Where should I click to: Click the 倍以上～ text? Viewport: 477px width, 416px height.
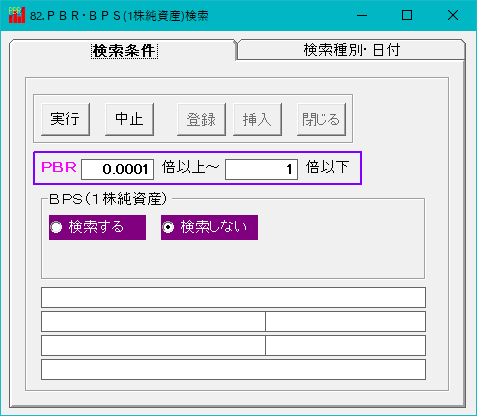(190, 167)
